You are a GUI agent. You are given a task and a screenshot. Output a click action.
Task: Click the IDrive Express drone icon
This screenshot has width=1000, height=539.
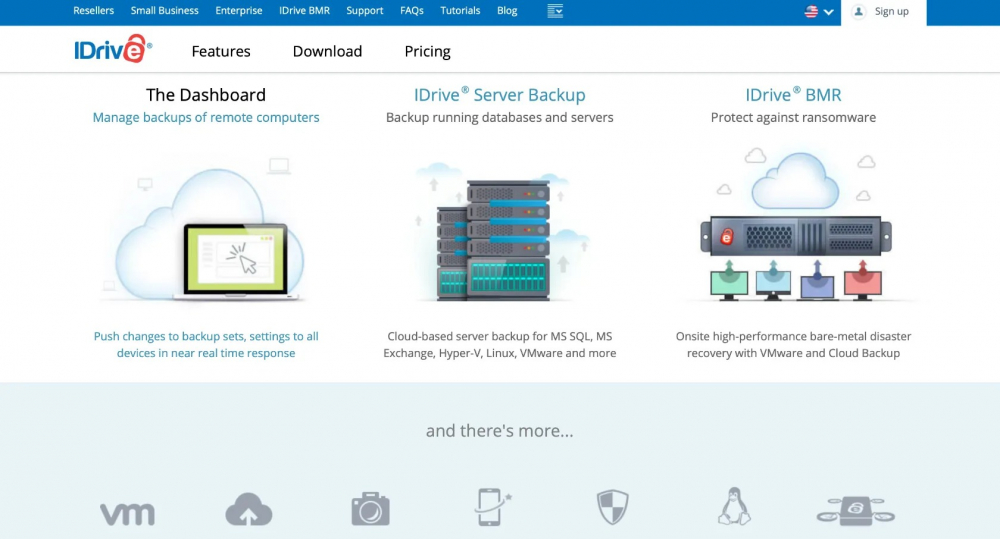855,509
